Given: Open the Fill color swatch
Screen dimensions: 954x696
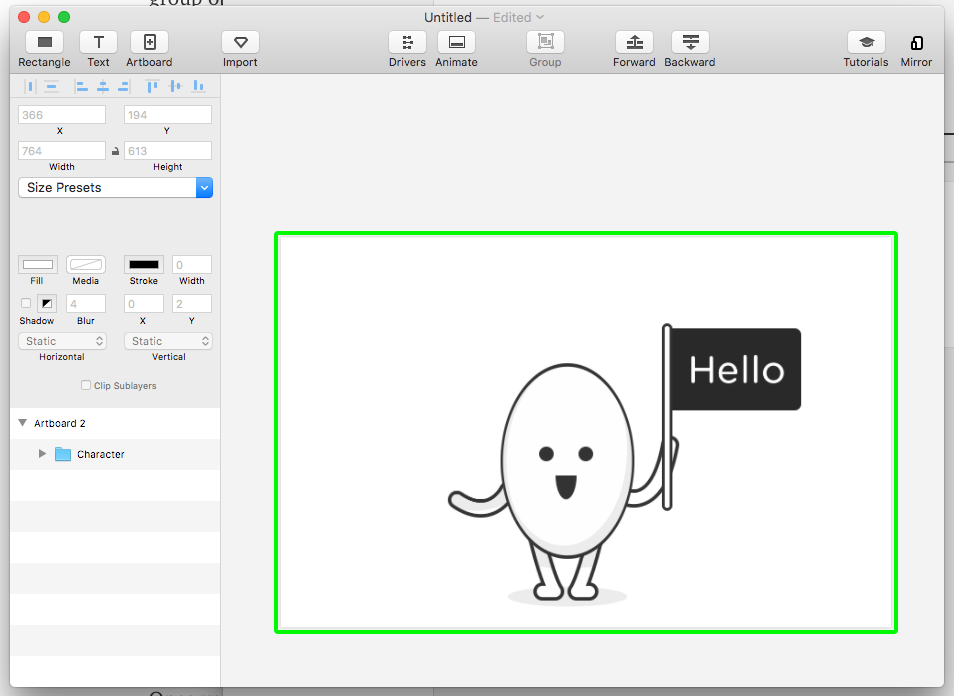Looking at the screenshot, I should click(x=37, y=265).
